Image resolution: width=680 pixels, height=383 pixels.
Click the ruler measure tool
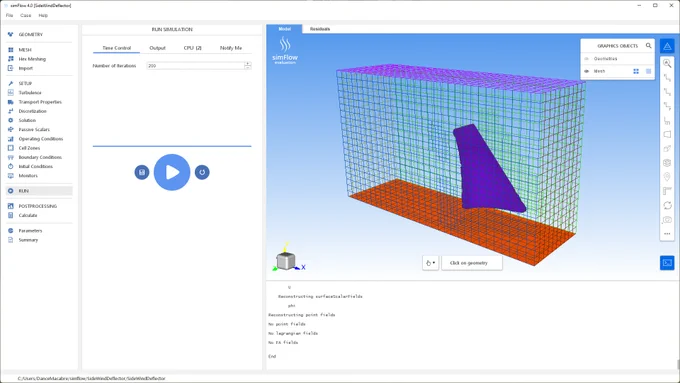click(667, 191)
